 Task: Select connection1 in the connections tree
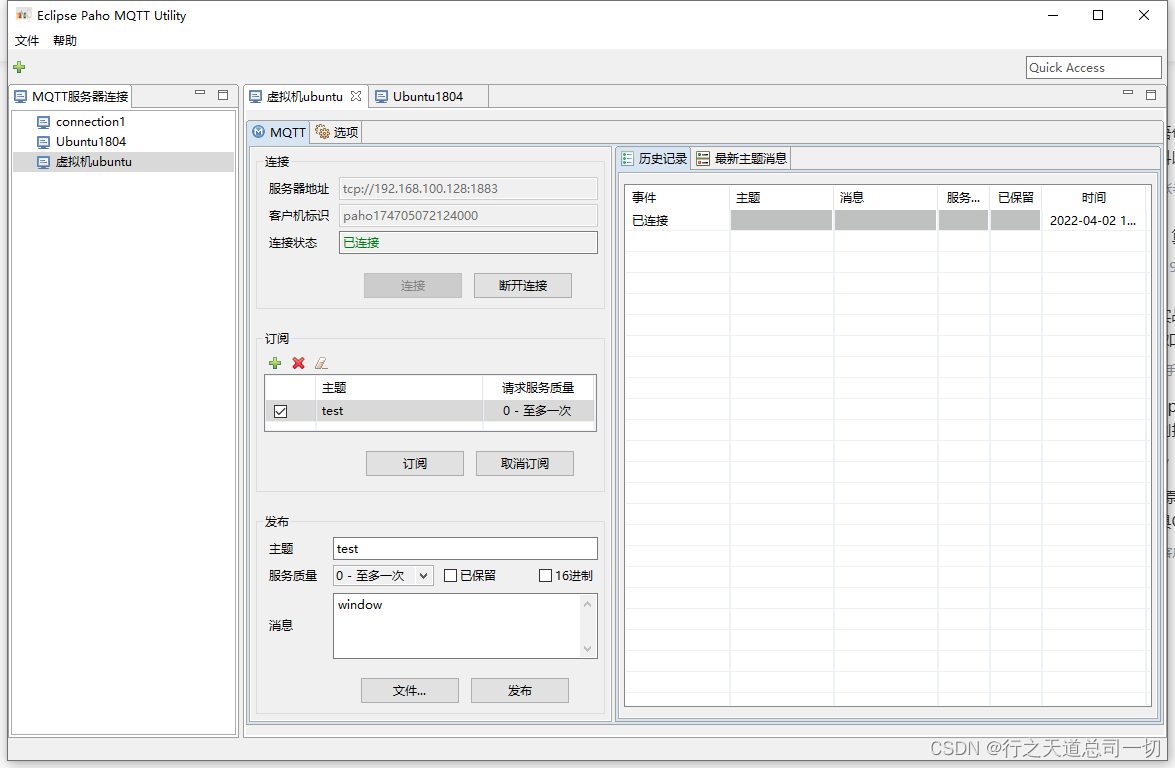91,122
